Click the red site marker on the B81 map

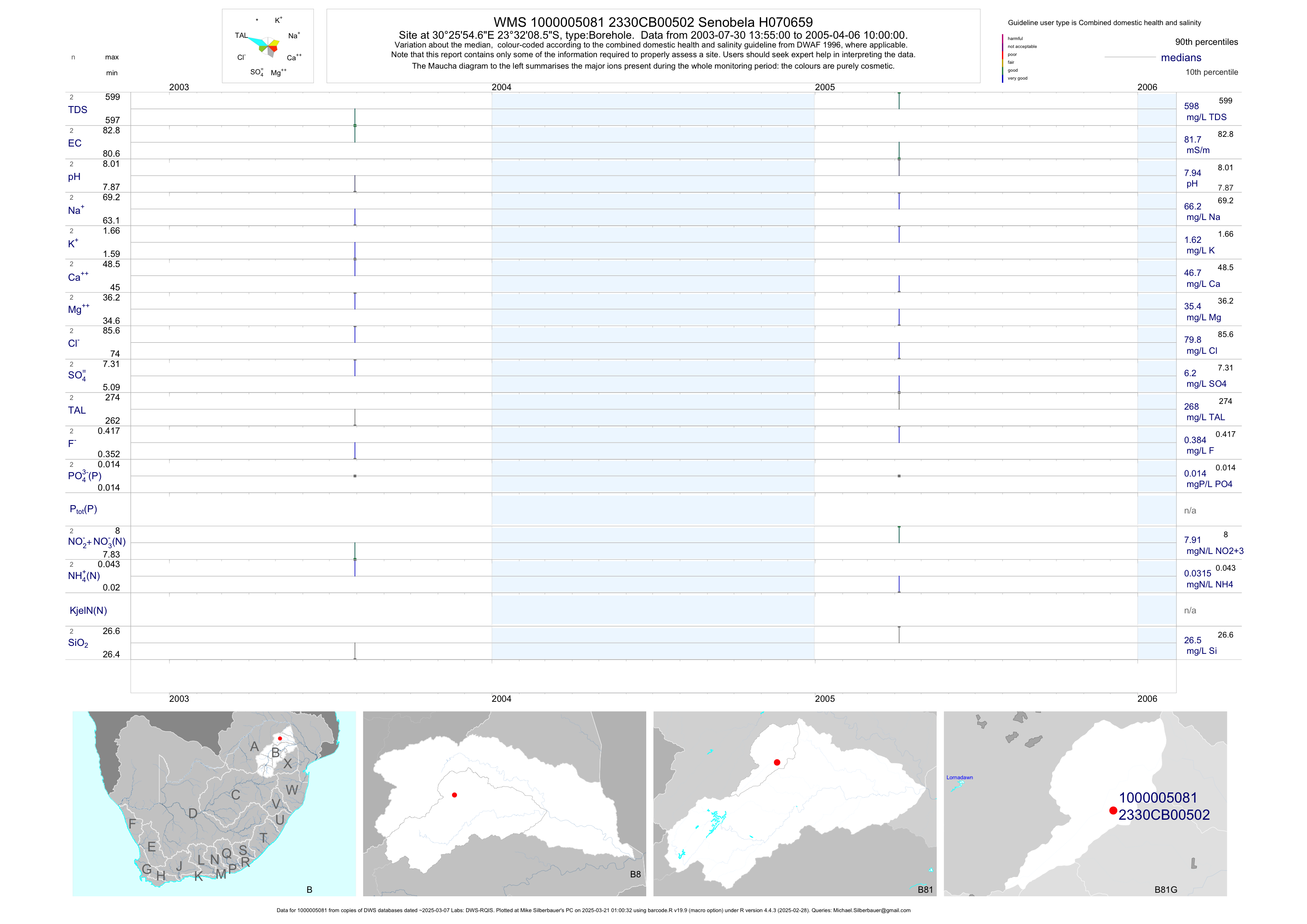pyautogui.click(x=777, y=763)
